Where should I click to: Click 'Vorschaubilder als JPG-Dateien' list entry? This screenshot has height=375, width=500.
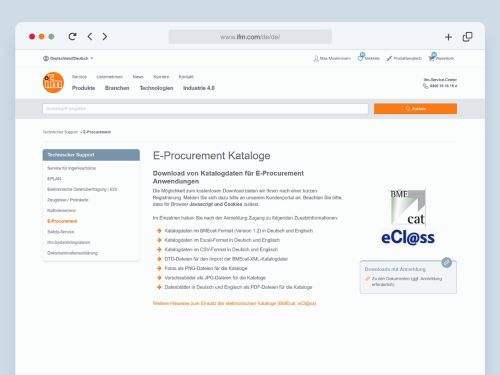coord(215,278)
